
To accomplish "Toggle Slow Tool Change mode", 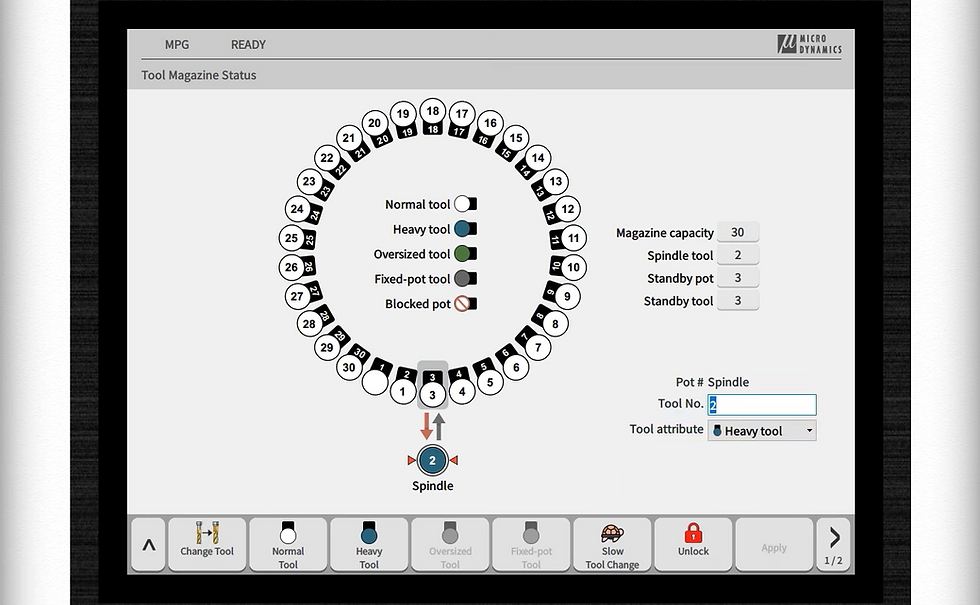I will (612, 544).
